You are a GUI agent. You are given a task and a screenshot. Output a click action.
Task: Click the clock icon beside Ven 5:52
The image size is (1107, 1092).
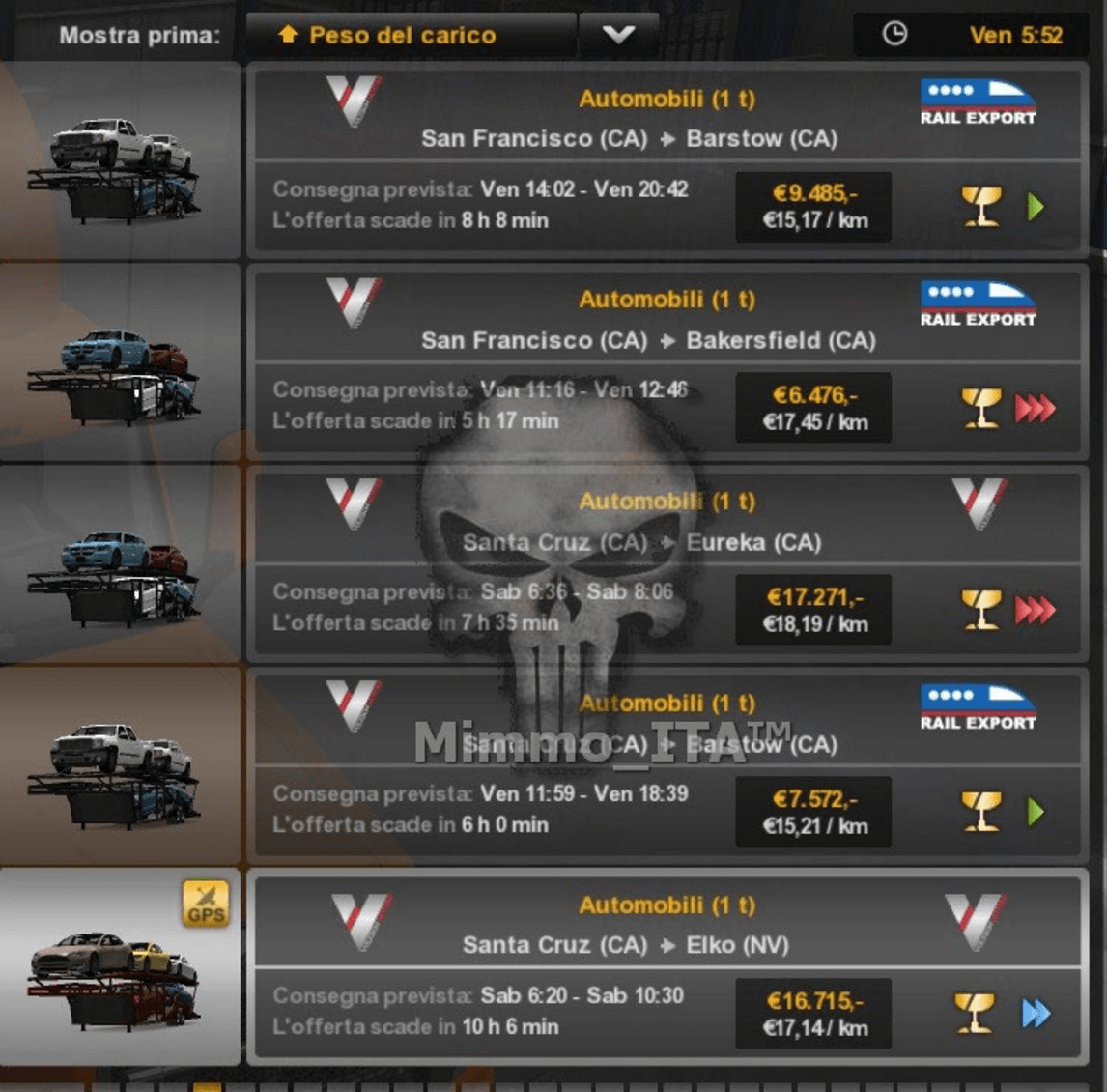894,33
